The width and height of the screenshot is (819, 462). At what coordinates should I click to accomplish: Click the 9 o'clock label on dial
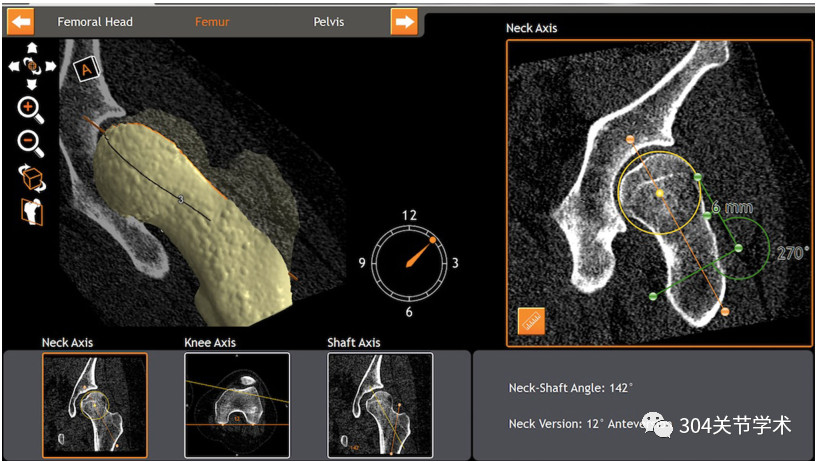(361, 263)
